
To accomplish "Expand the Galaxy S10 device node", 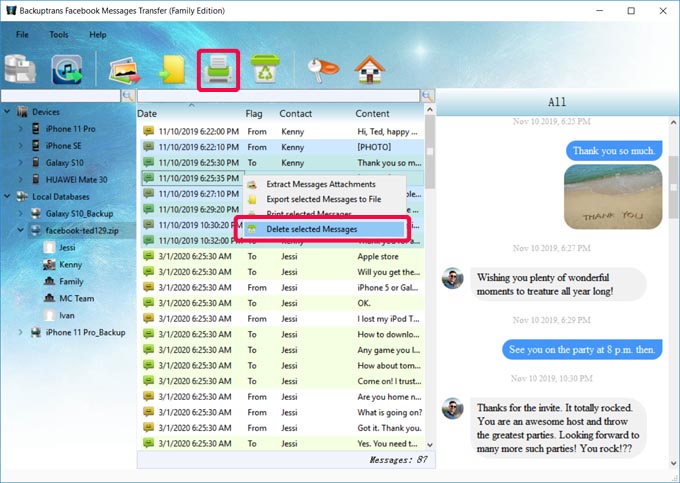I will click(x=20, y=163).
